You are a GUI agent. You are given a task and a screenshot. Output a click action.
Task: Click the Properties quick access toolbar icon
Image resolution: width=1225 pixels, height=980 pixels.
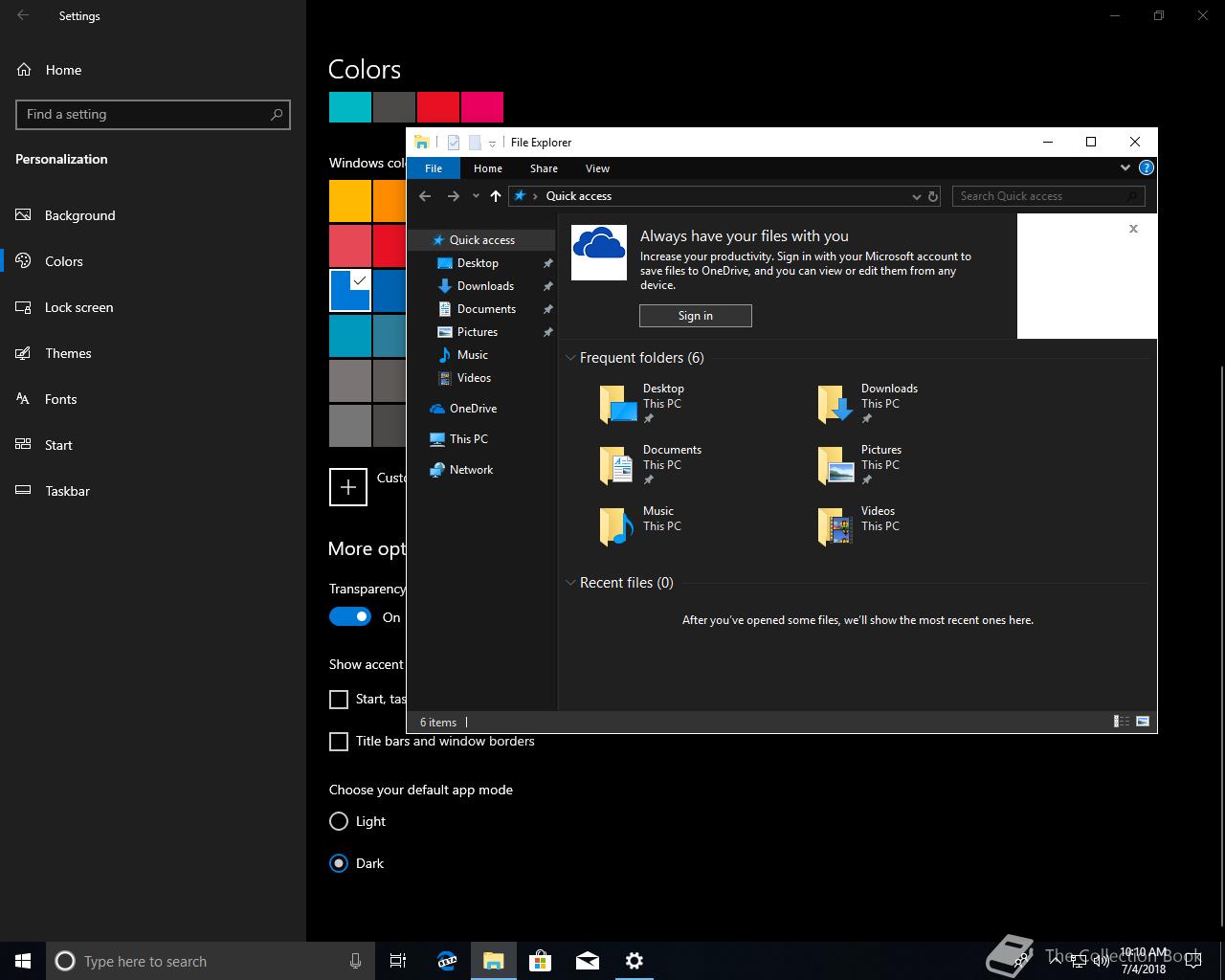pyautogui.click(x=454, y=143)
